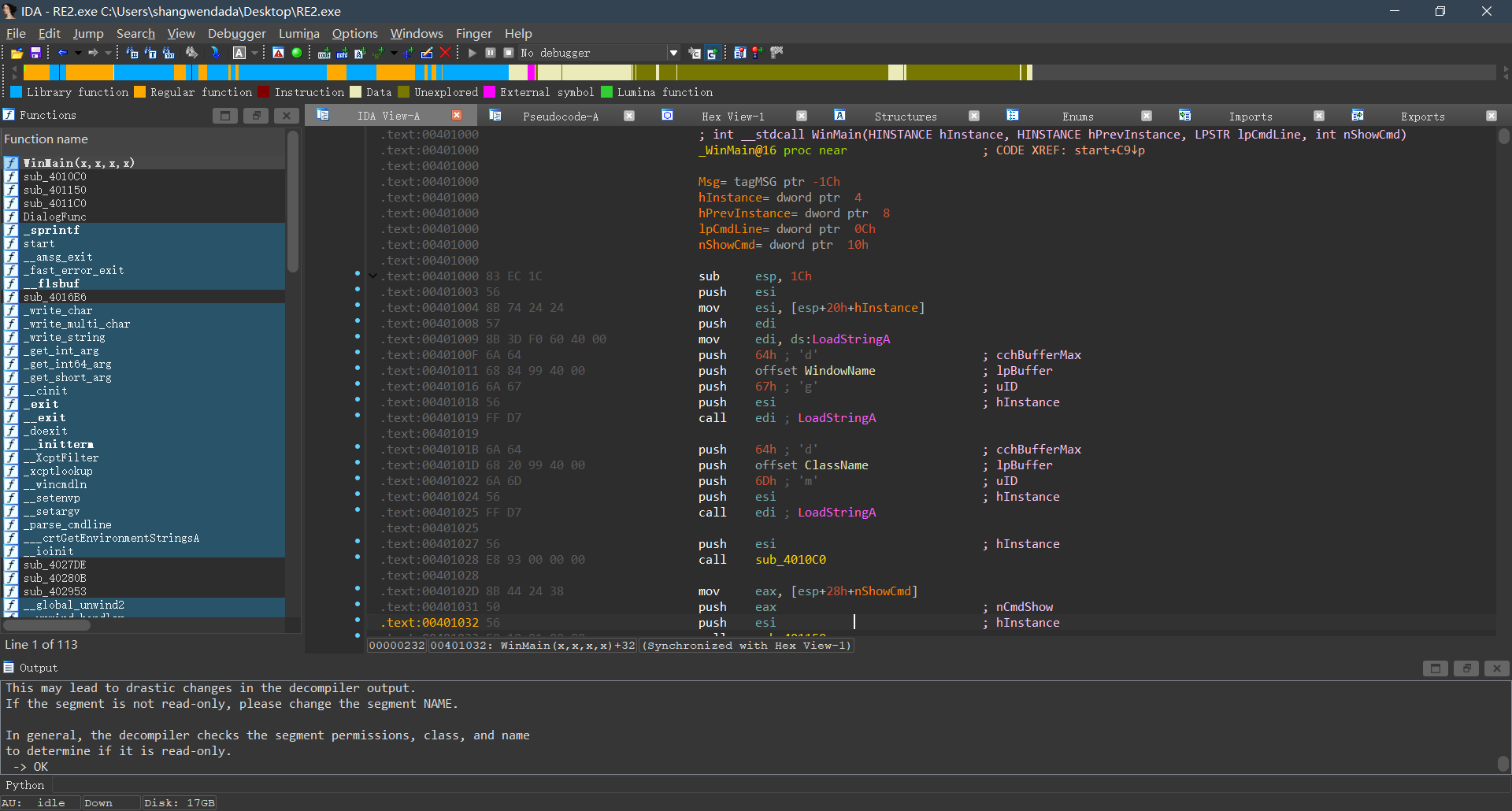
Task: Click the create string A-plus icon
Action: pos(360,53)
